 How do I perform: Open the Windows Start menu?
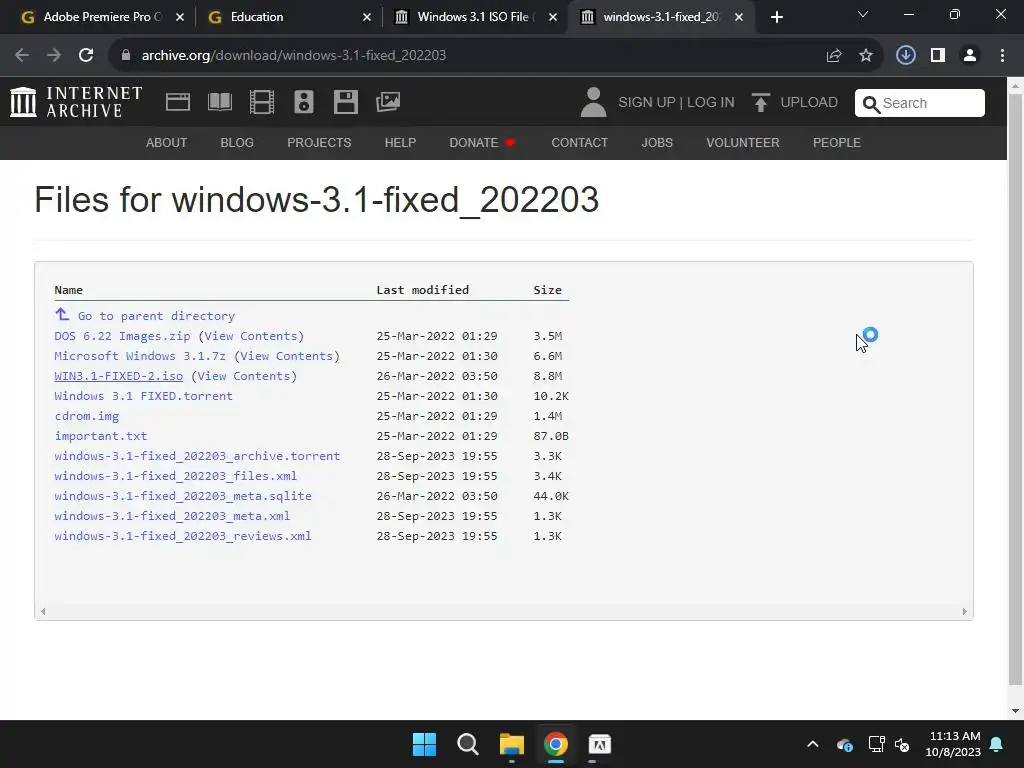(x=424, y=744)
